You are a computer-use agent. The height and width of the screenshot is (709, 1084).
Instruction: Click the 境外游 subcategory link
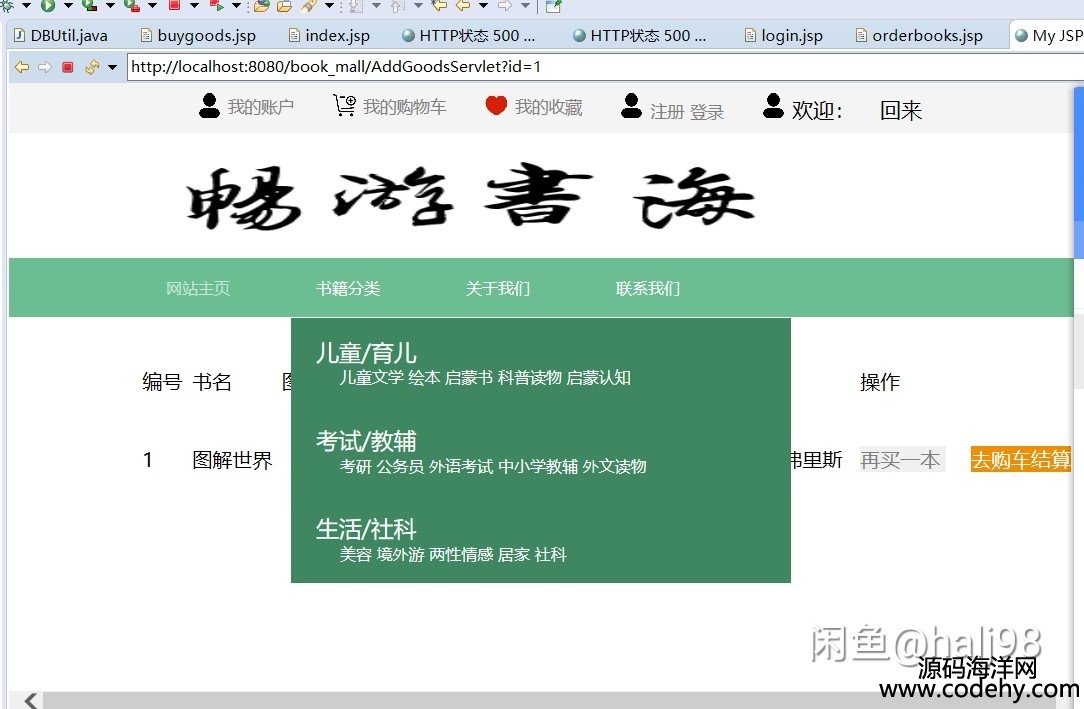pyautogui.click(x=400, y=554)
